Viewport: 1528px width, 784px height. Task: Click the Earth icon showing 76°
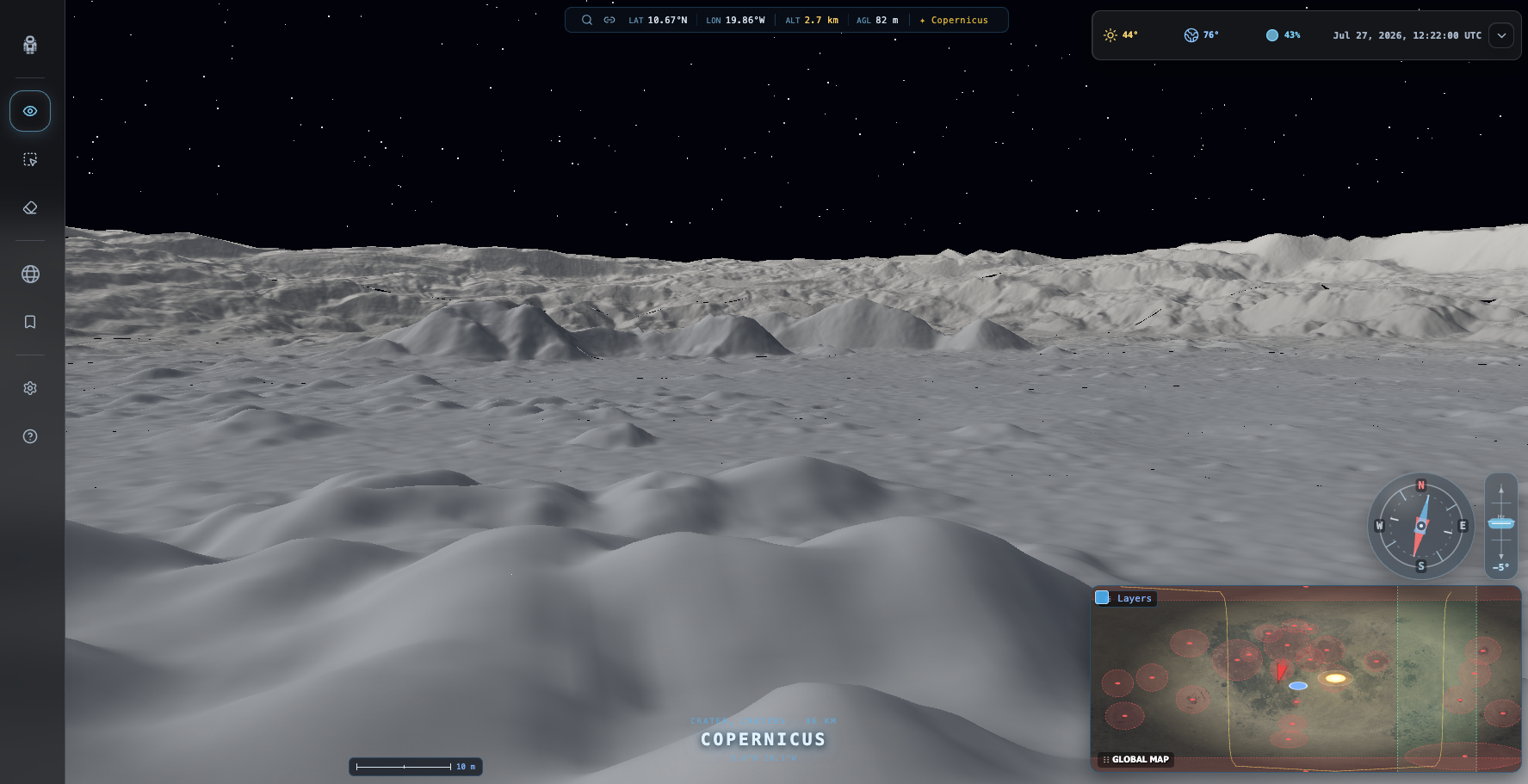[x=1191, y=35]
